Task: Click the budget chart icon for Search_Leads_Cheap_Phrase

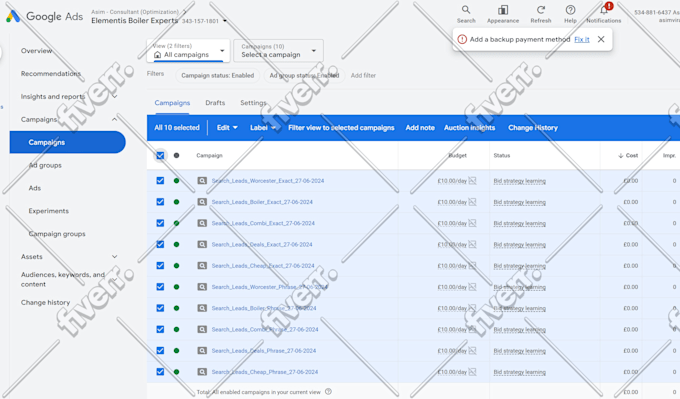Action: click(x=472, y=372)
